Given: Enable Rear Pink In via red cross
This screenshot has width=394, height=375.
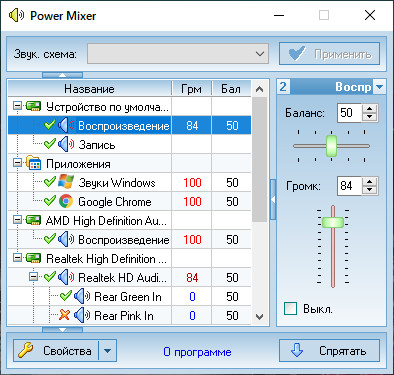Looking at the screenshot, I should pos(65,315).
